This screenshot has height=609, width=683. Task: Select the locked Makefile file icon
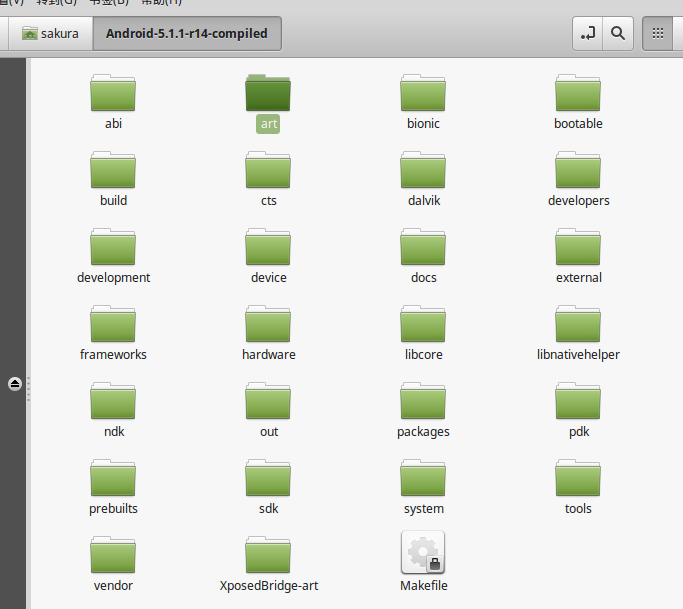[423, 552]
